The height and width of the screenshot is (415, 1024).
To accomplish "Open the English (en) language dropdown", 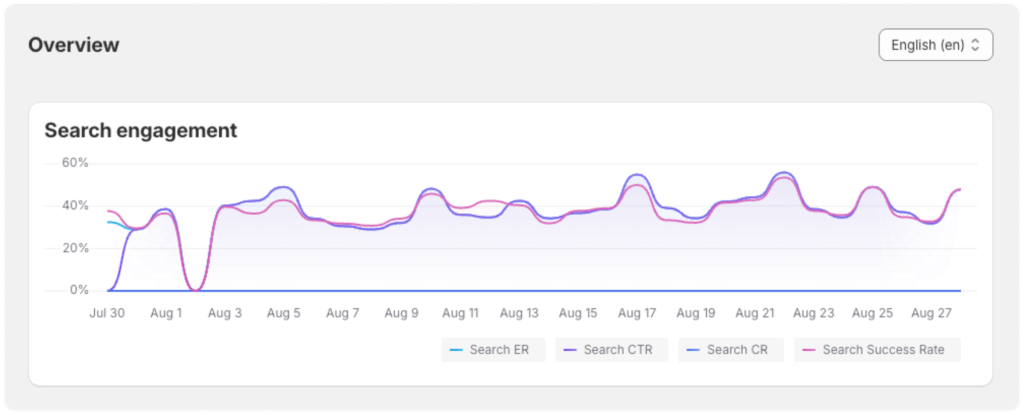I will [936, 45].
